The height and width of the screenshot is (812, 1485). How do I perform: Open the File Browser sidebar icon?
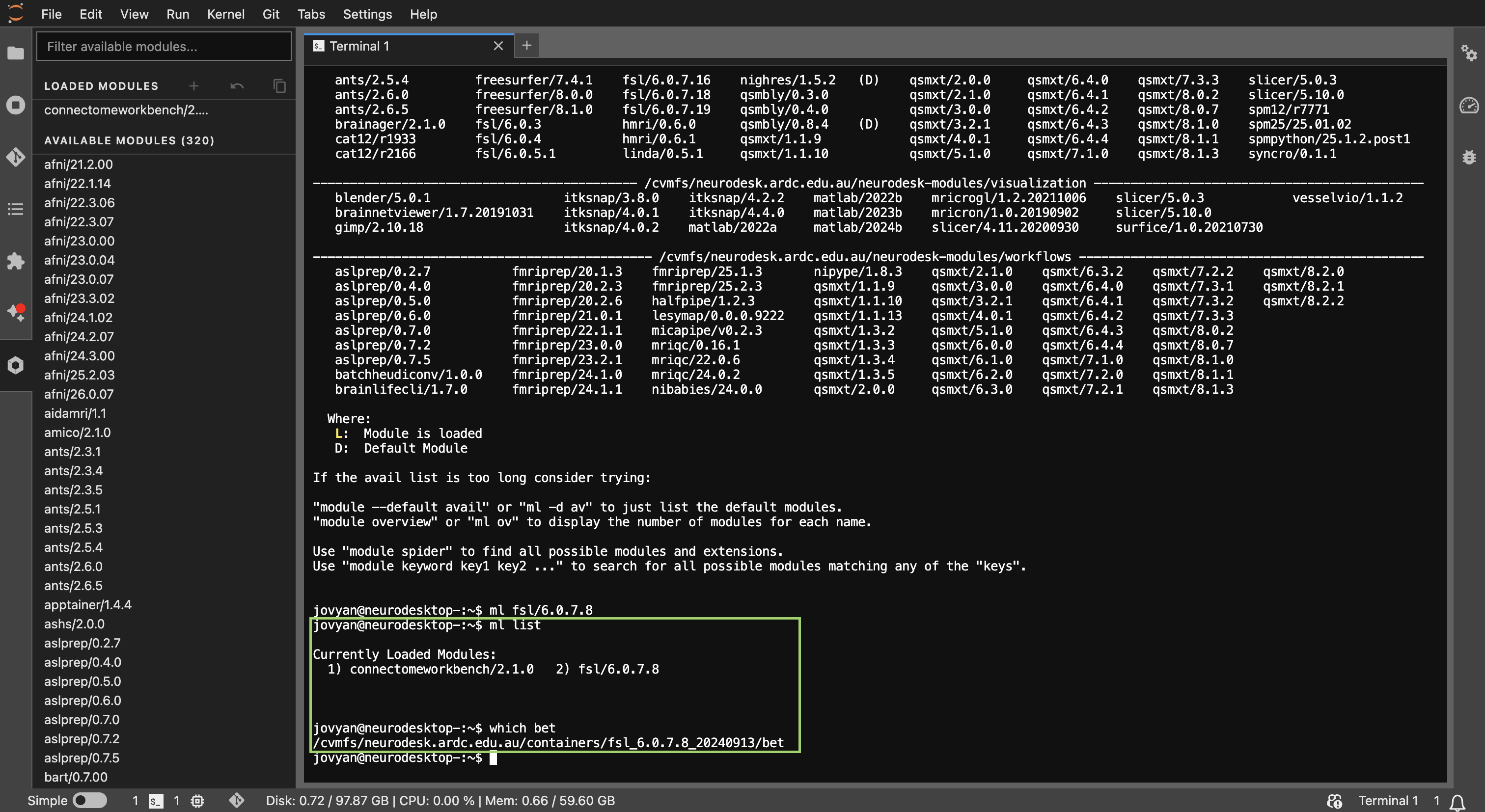pyautogui.click(x=16, y=53)
